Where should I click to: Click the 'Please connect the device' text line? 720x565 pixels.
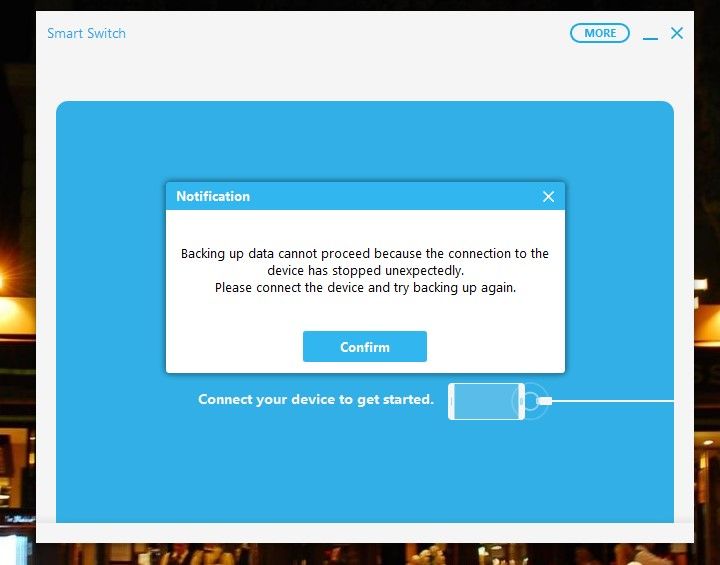point(364,288)
